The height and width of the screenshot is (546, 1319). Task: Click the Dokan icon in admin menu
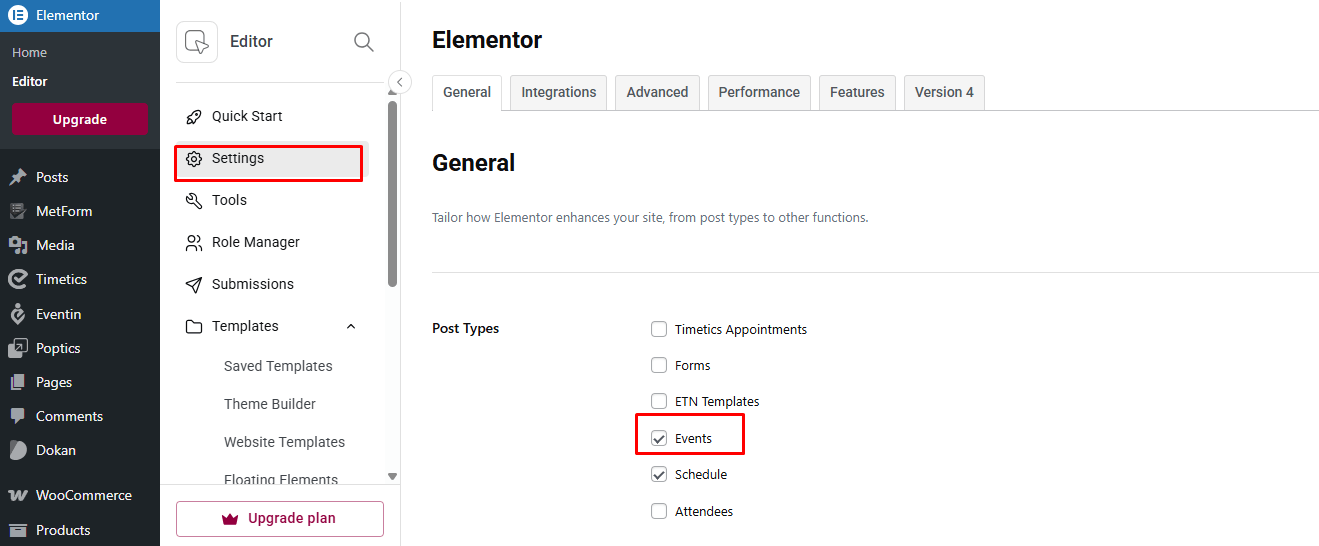click(18, 450)
